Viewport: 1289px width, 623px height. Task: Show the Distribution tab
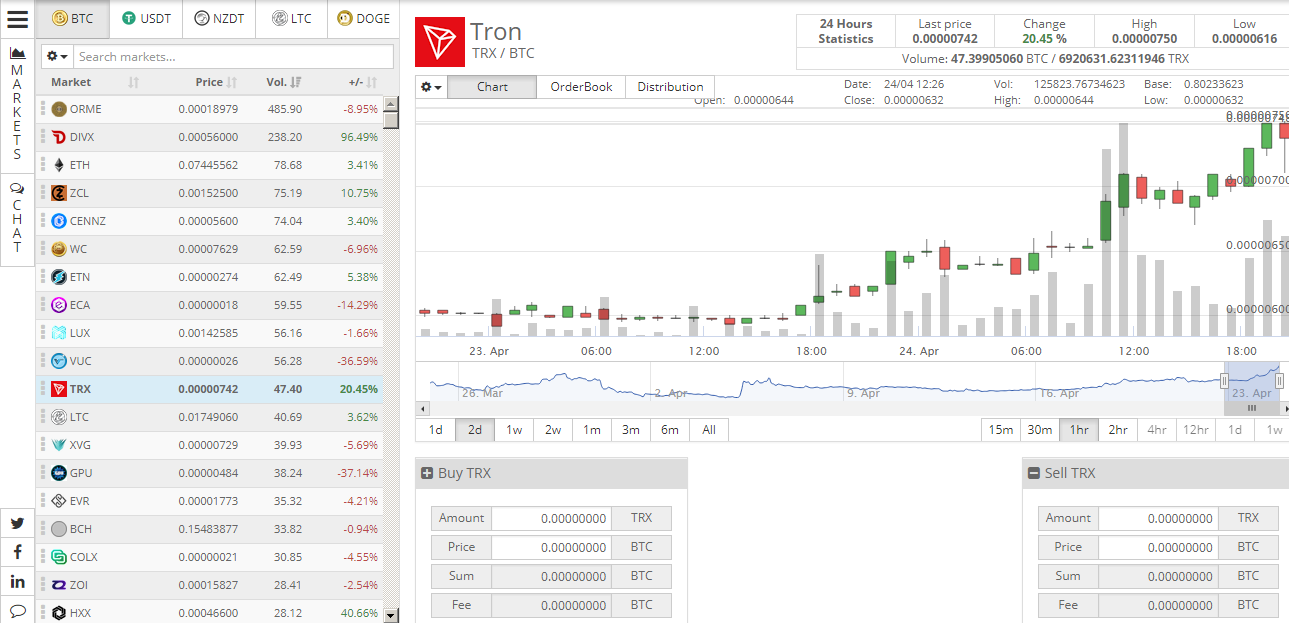point(670,87)
